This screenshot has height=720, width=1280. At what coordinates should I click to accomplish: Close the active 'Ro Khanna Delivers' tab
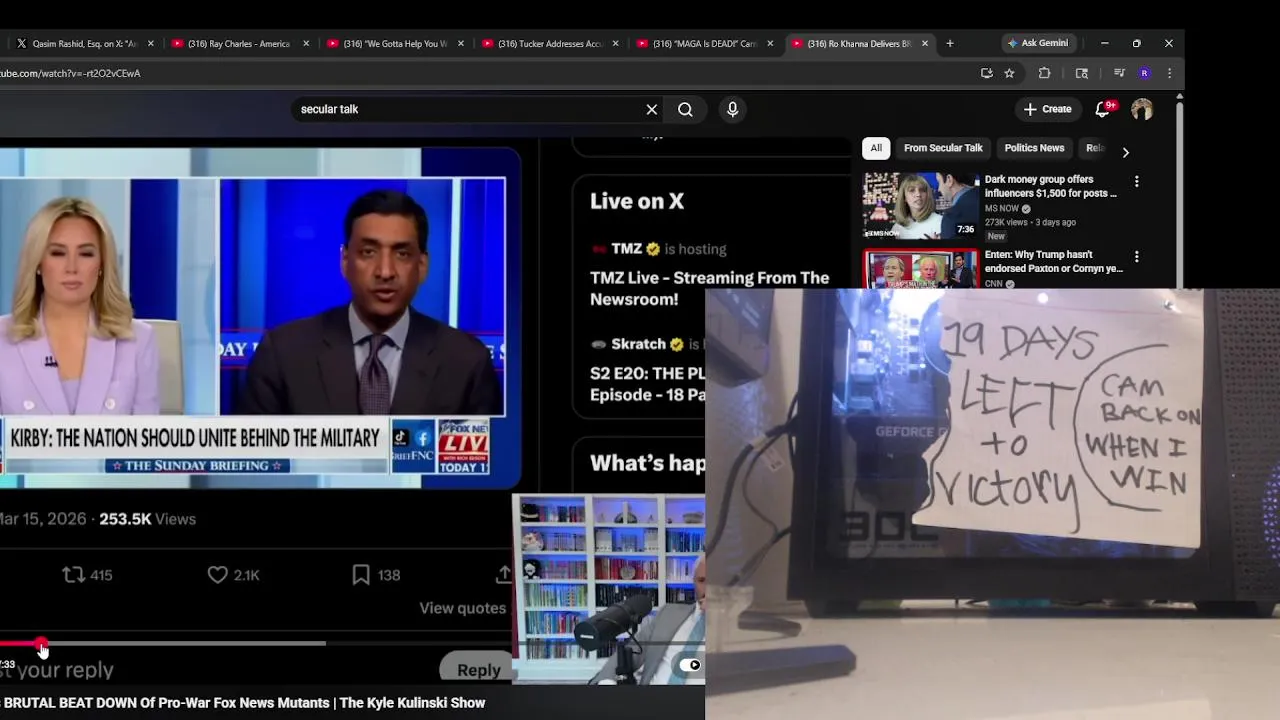click(925, 43)
